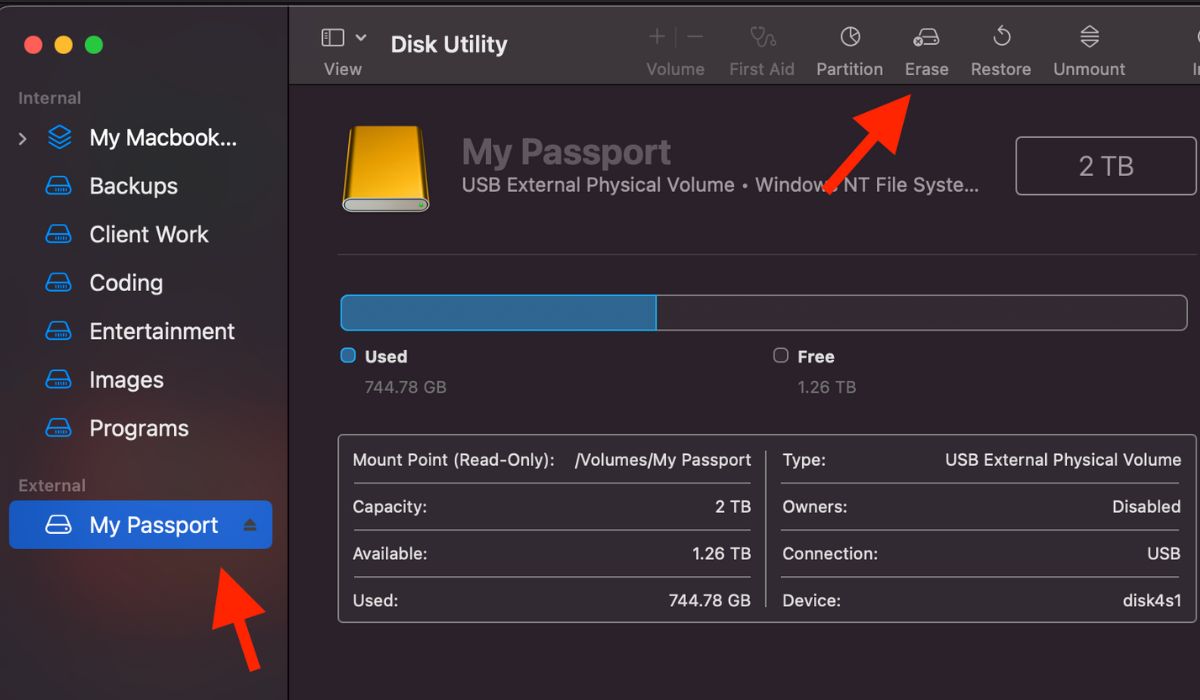The width and height of the screenshot is (1200, 700).
Task: Click the Images drive icon
Action: [59, 380]
